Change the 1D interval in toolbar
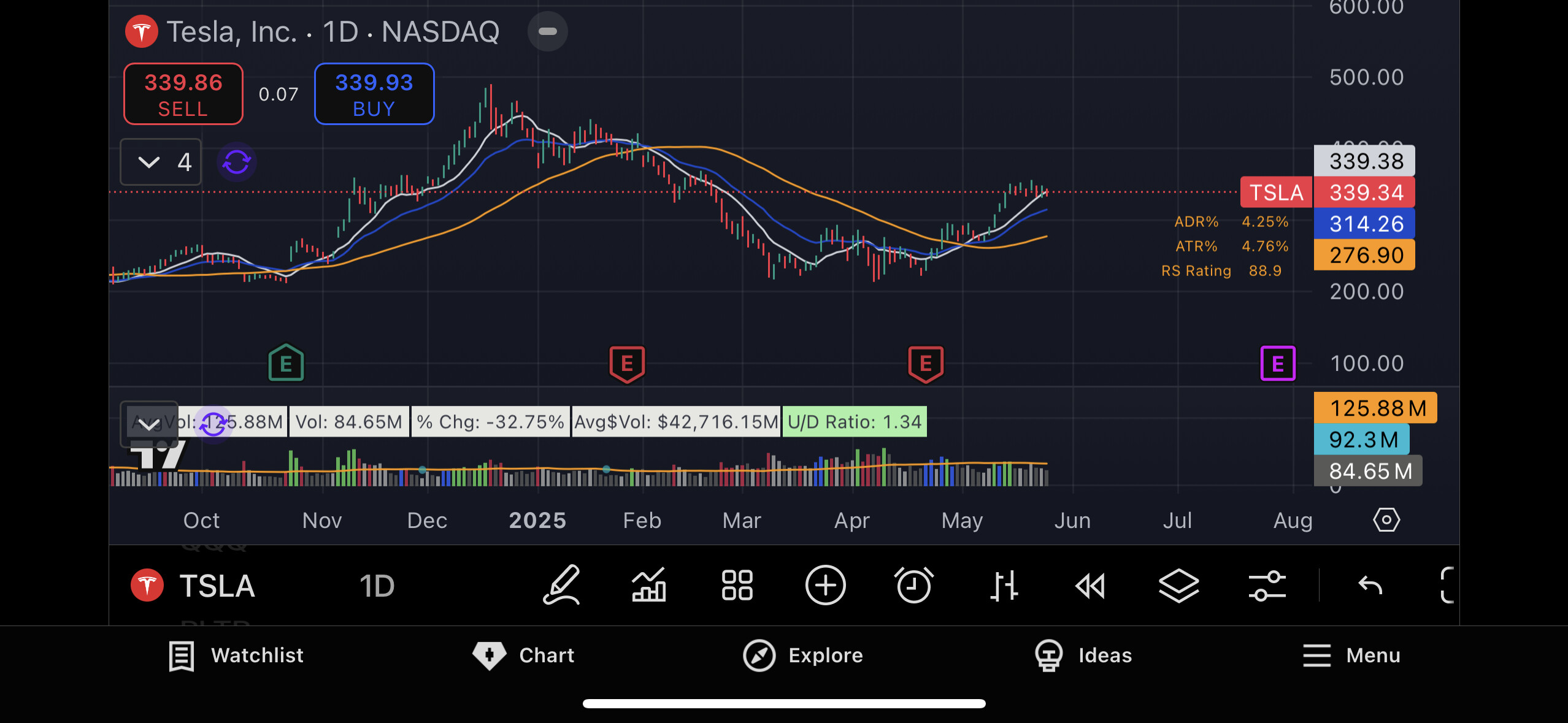1568x723 pixels. [x=377, y=586]
